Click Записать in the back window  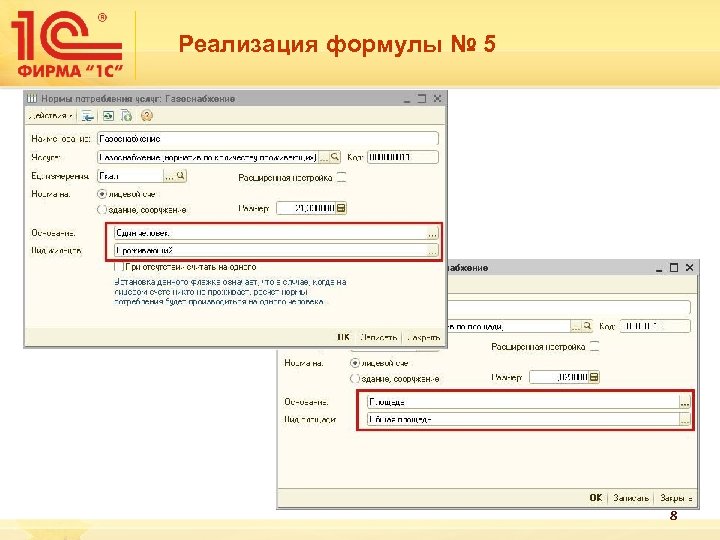pyautogui.click(x=631, y=498)
